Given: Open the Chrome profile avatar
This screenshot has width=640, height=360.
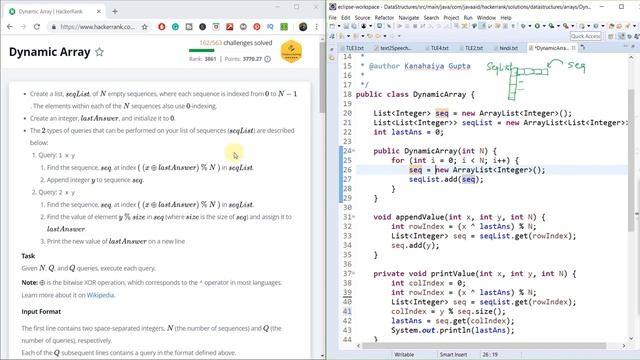Looking at the screenshot, I should tap(303, 27).
